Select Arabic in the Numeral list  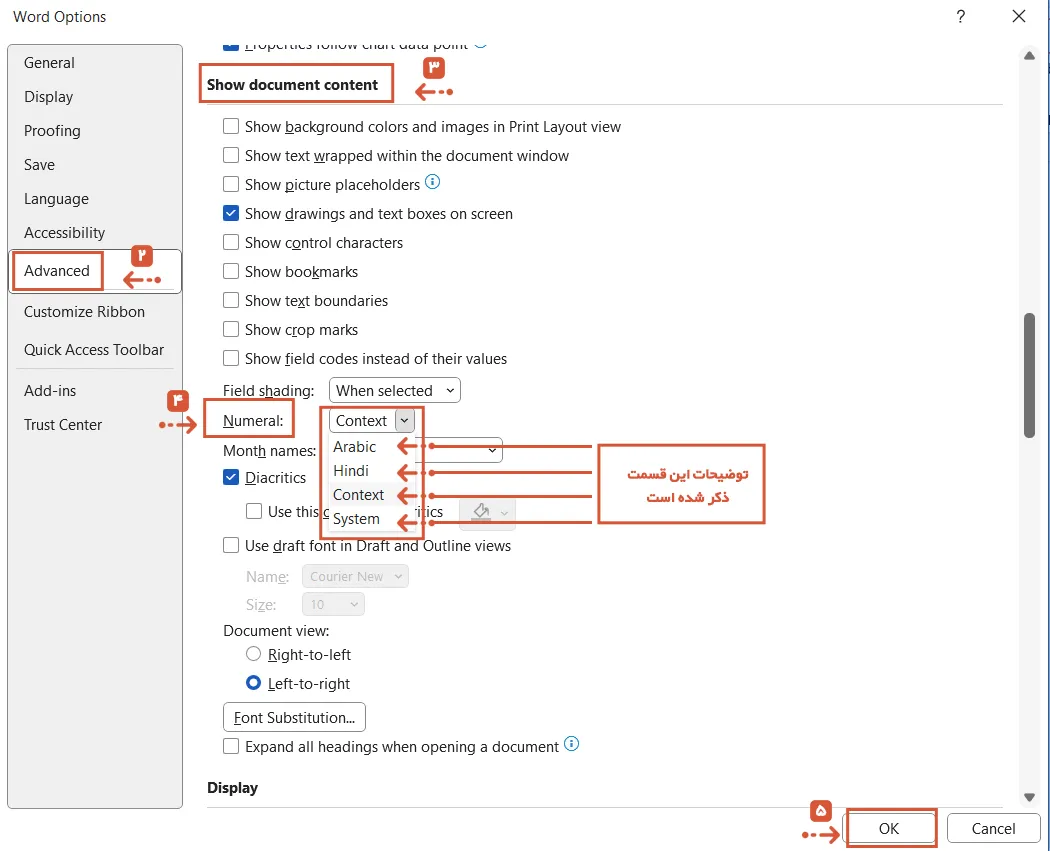[x=354, y=447]
